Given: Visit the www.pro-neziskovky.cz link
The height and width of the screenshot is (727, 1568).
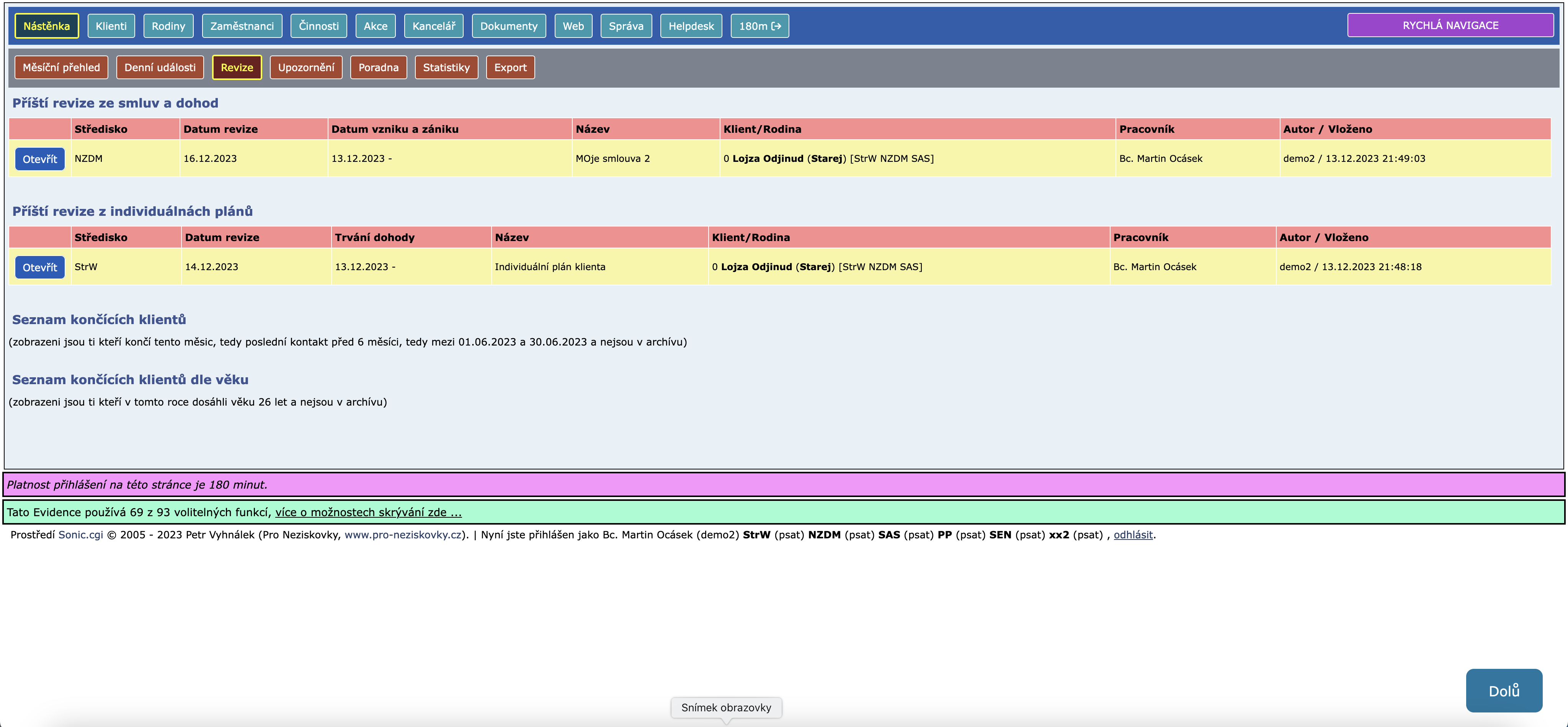Looking at the screenshot, I should tap(402, 535).
